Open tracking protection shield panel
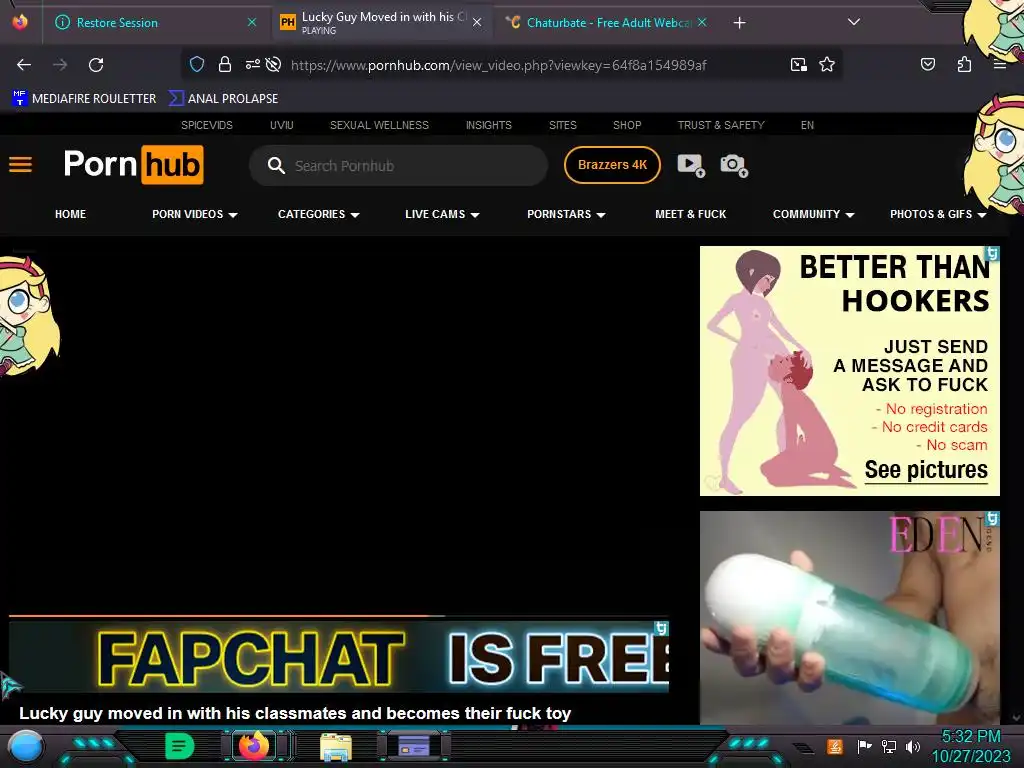 (x=197, y=64)
